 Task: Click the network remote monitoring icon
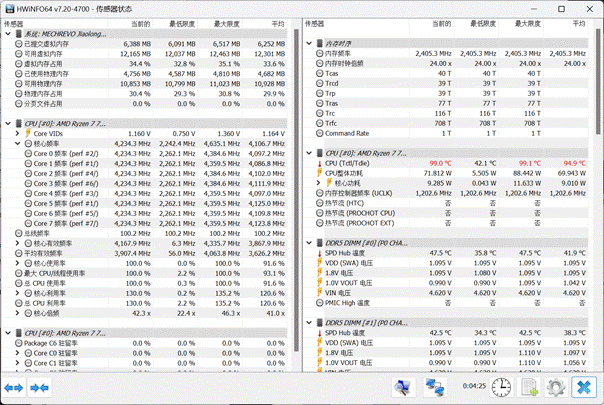[x=435, y=386]
